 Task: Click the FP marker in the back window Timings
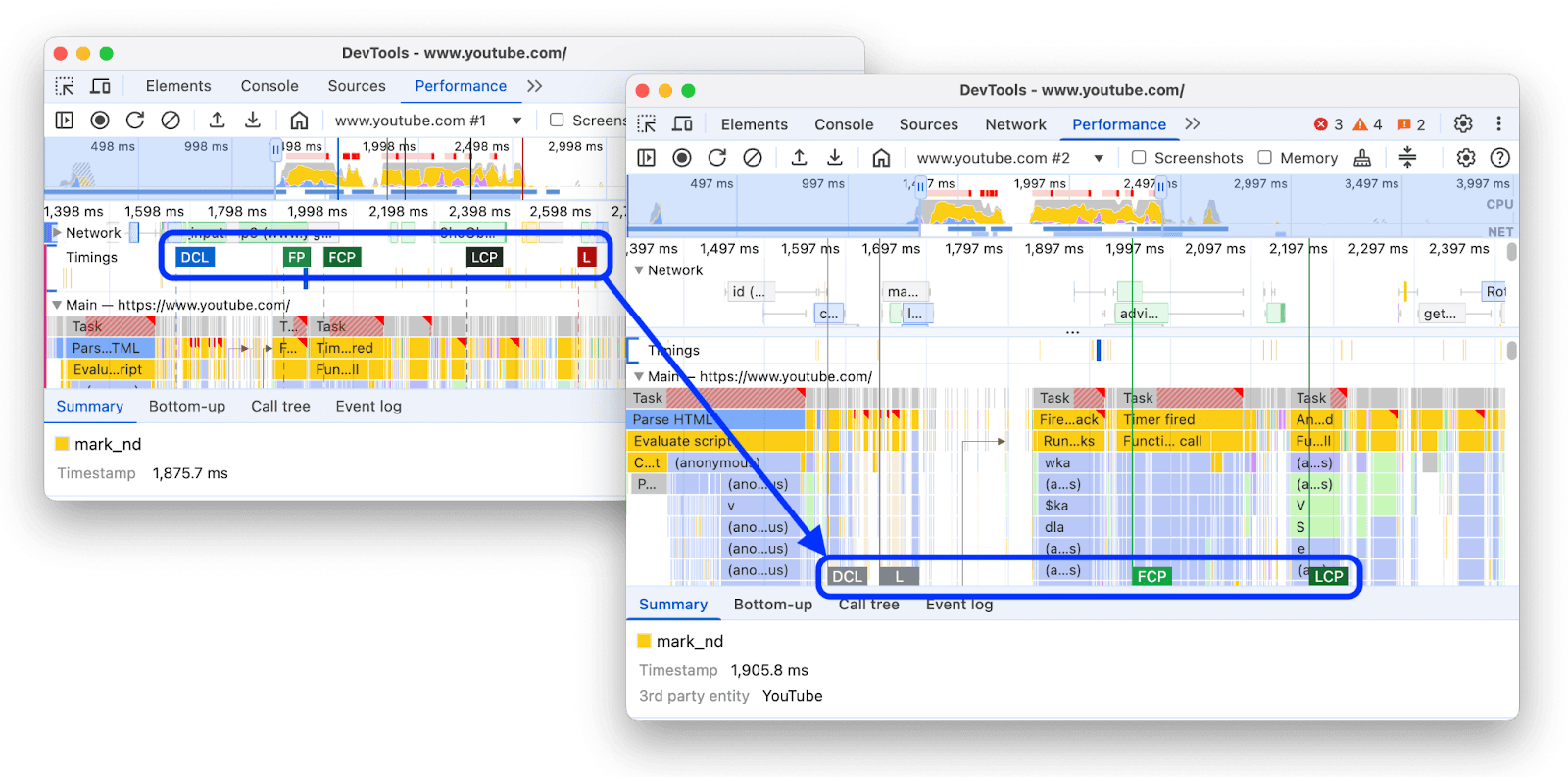click(296, 258)
